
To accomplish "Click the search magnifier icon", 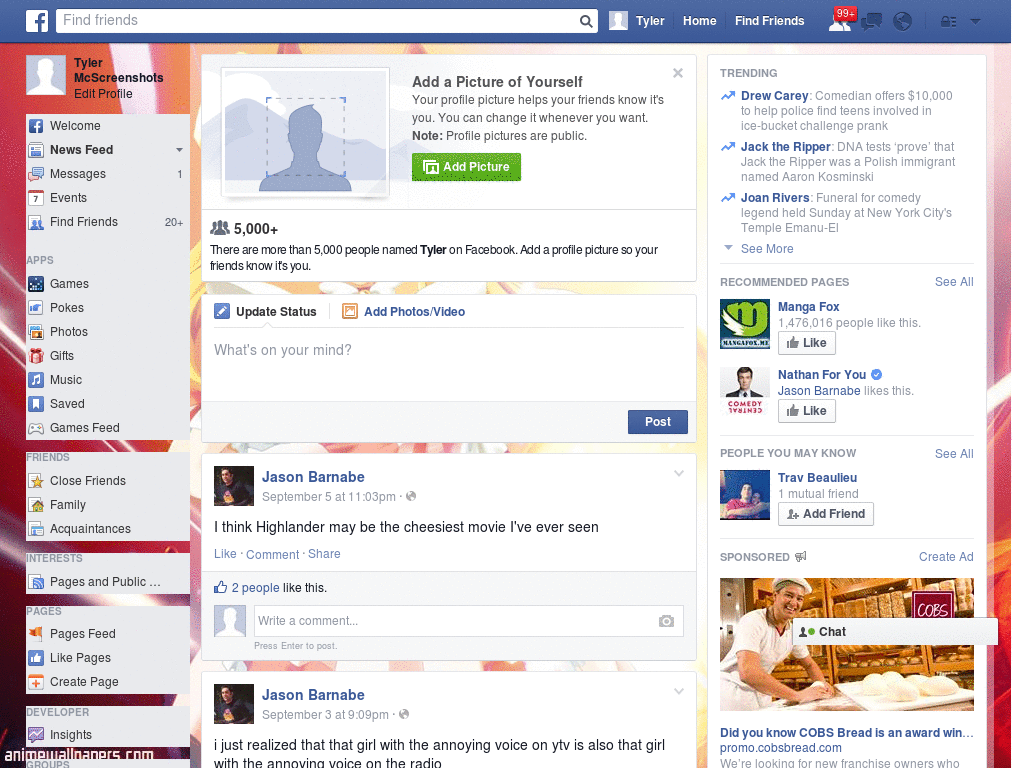I will coord(586,21).
